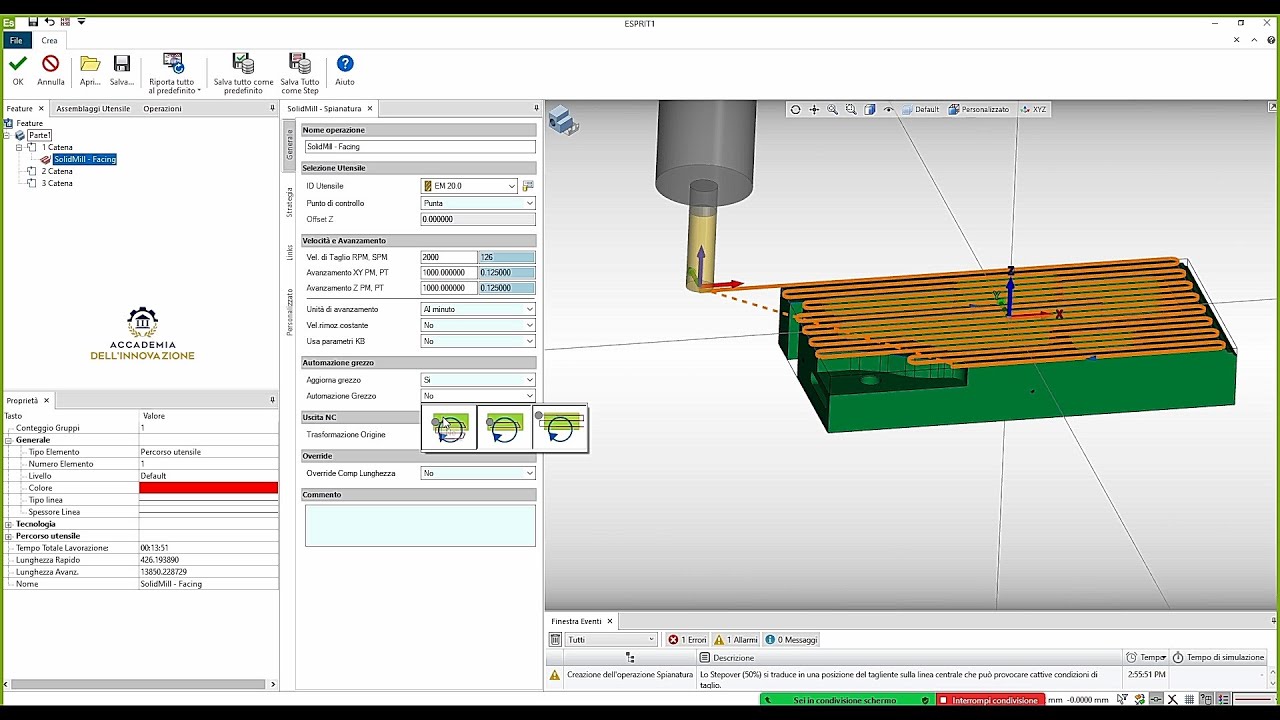Choose the third stock automation icon option
The height and width of the screenshot is (720, 1280).
click(560, 428)
